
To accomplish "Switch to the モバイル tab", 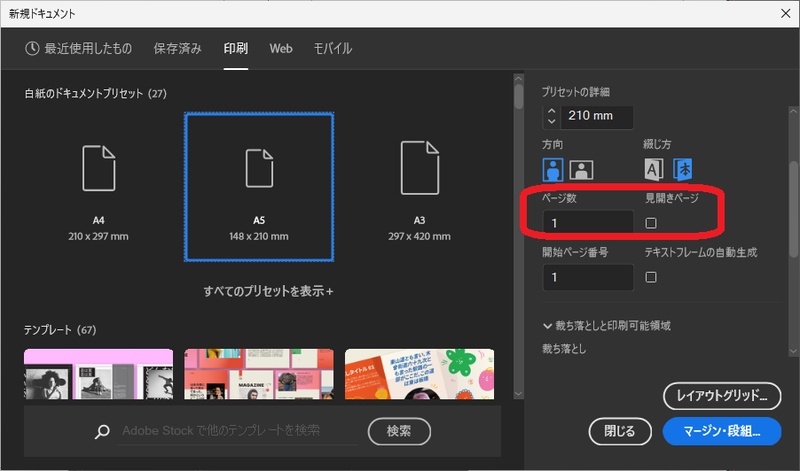I will click(333, 48).
